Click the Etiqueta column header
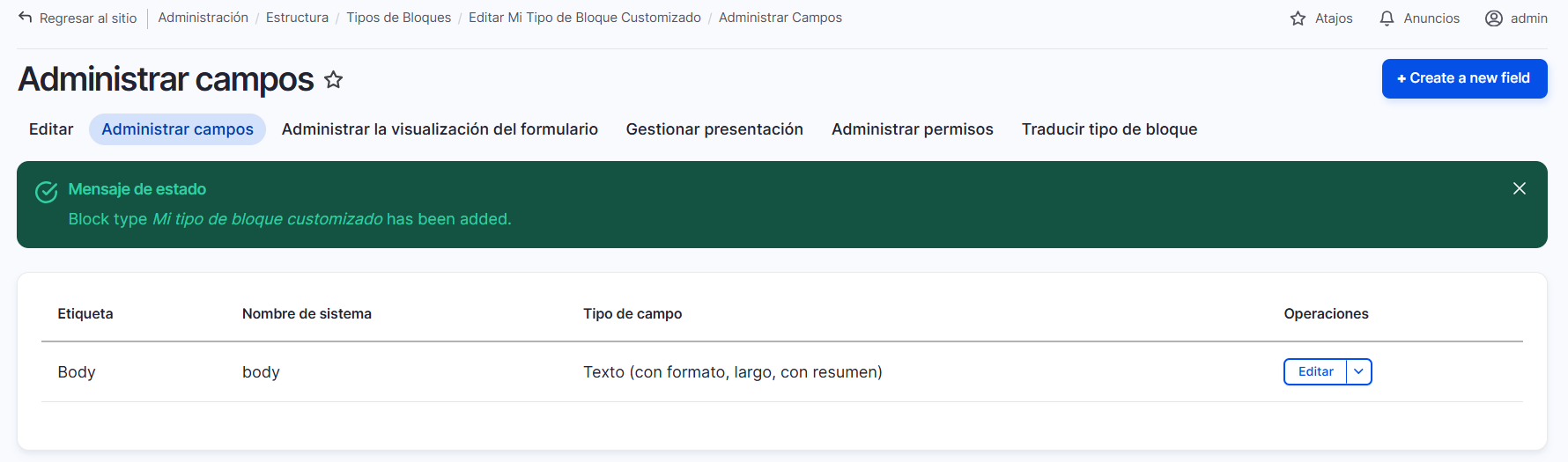This screenshot has width=1568, height=462. pyautogui.click(x=85, y=314)
